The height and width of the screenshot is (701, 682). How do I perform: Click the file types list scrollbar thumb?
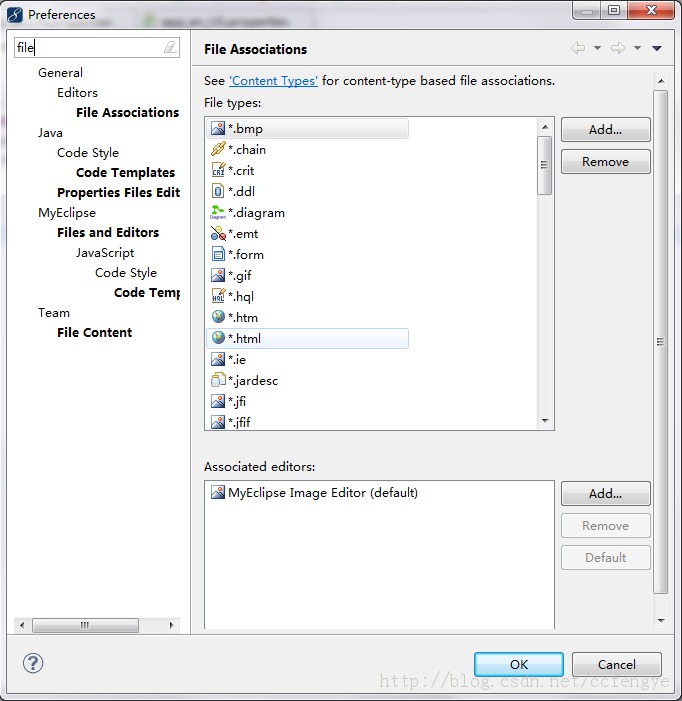545,165
